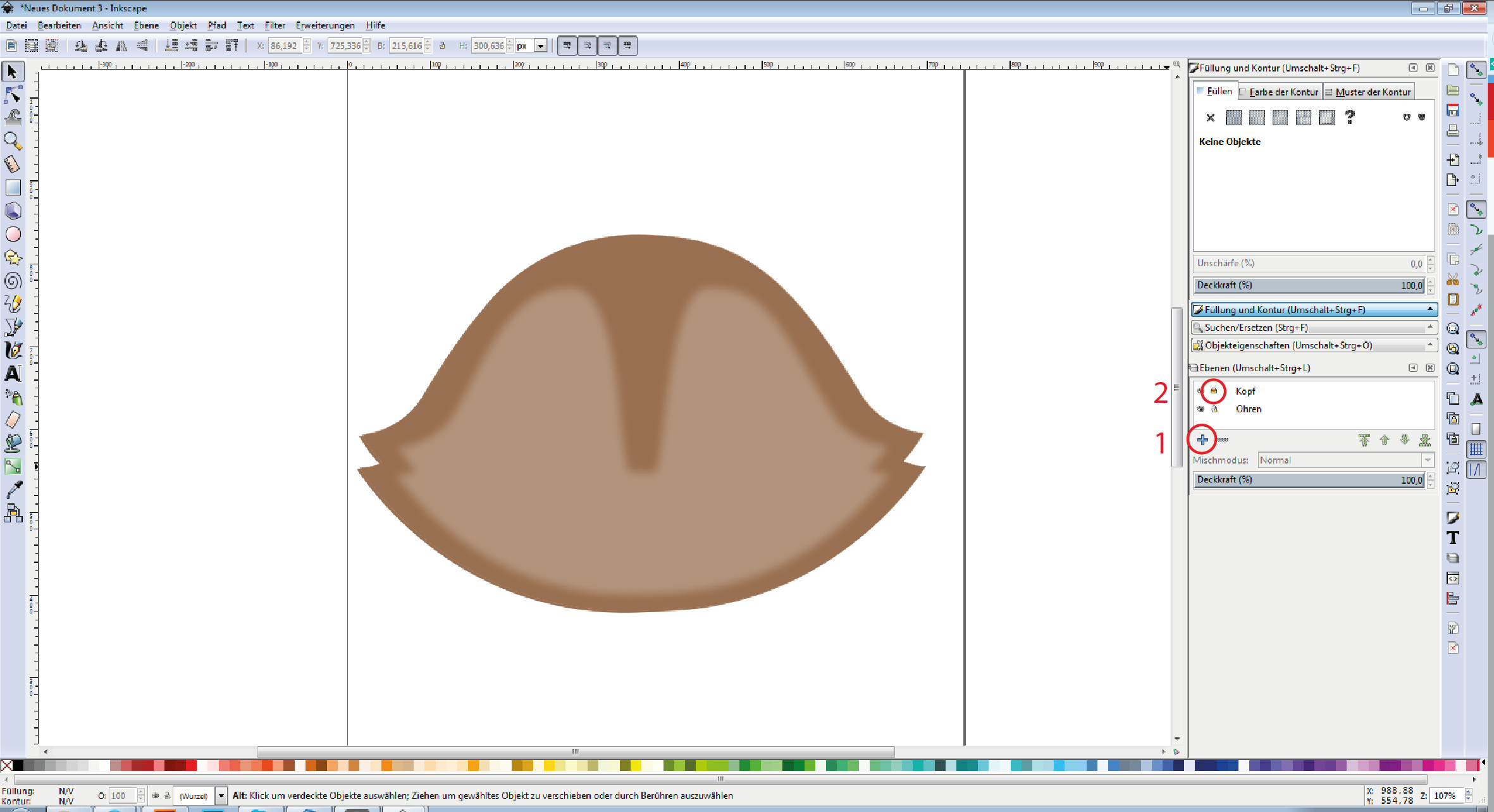Increase layer Deckkraft stepper
Image resolution: width=1494 pixels, height=812 pixels.
[1431, 476]
